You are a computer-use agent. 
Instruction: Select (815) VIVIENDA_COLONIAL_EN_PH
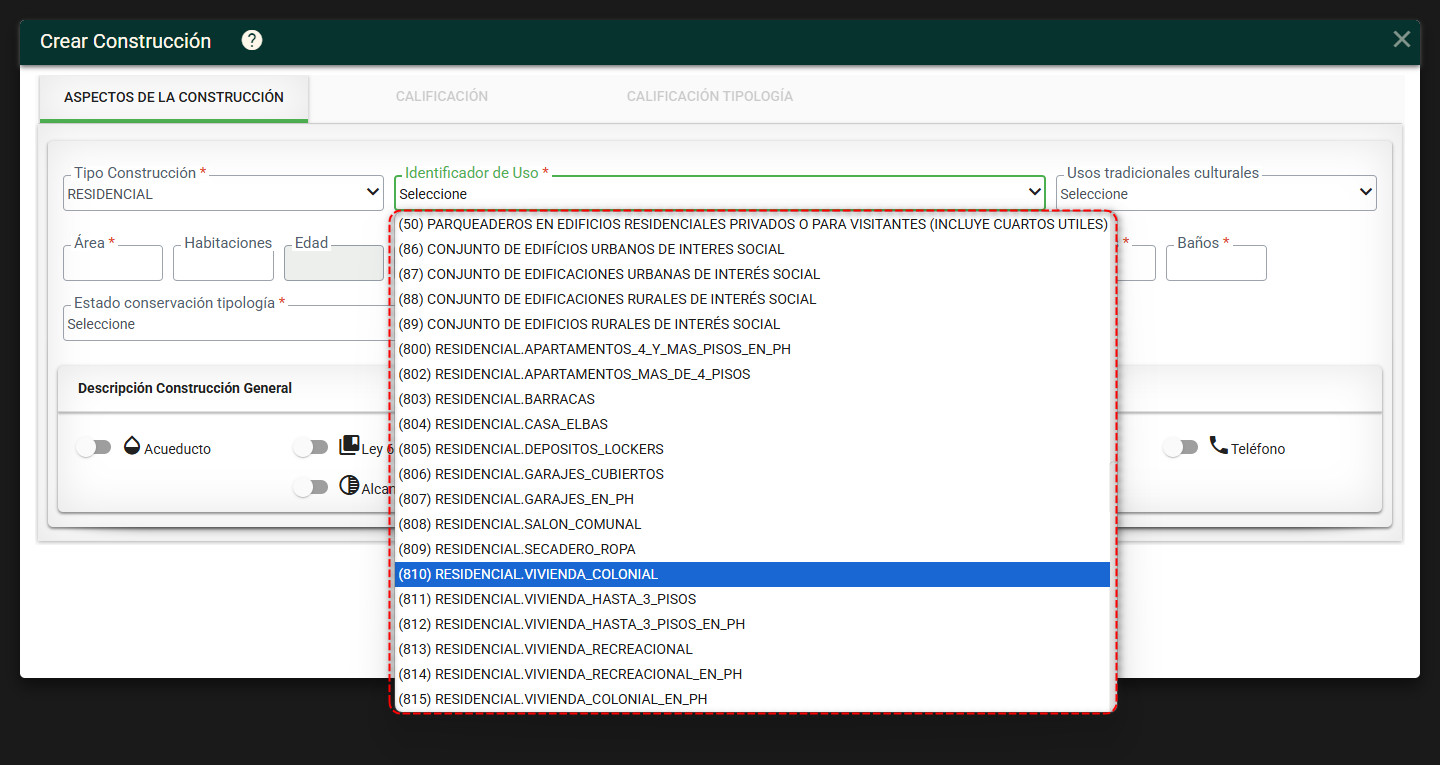[x=753, y=699]
